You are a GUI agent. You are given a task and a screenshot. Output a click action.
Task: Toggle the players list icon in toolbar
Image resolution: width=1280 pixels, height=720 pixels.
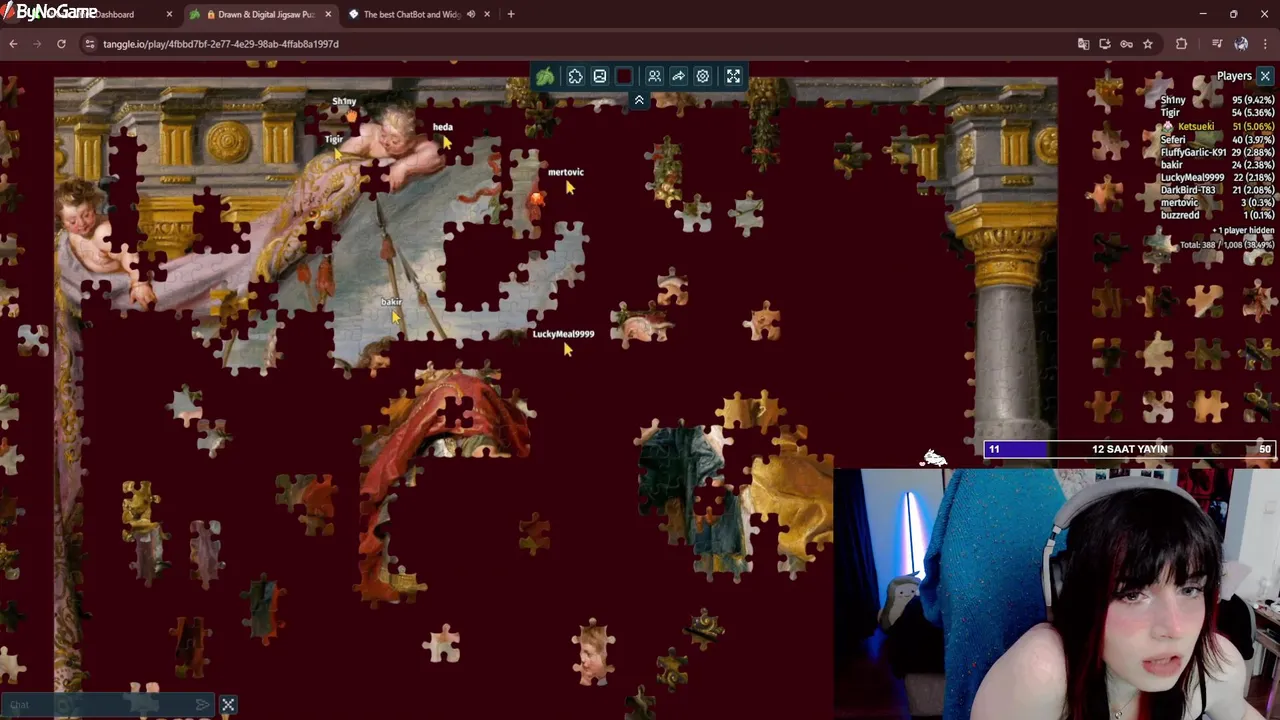(654, 76)
